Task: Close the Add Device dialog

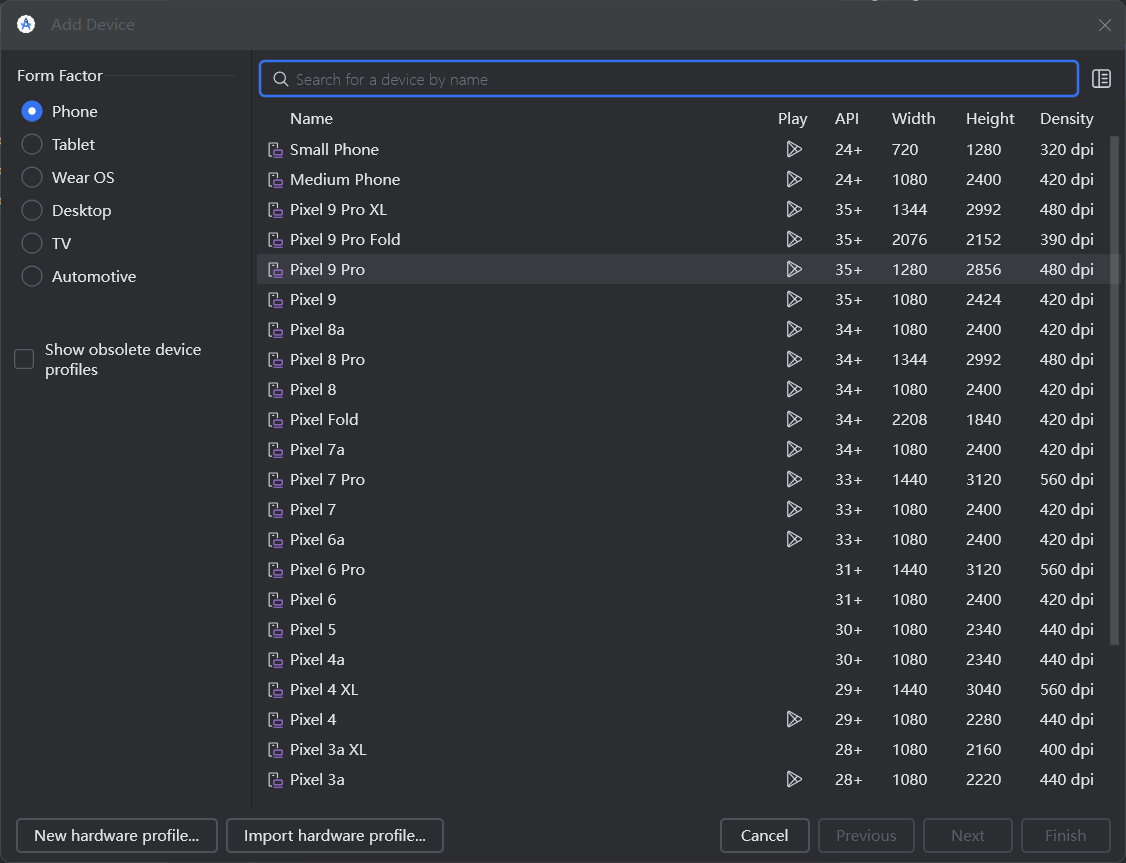Action: pos(1104,25)
